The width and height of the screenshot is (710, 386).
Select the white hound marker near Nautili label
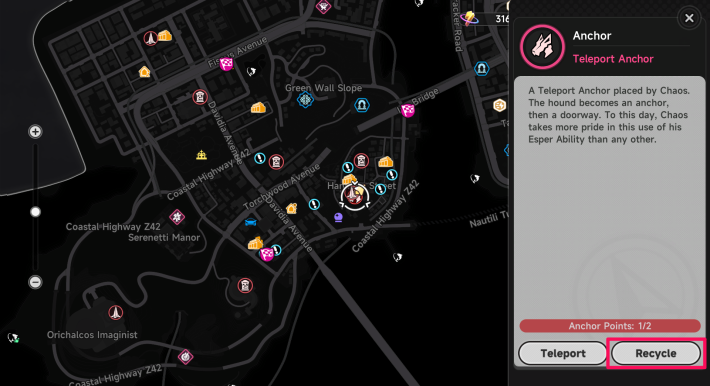point(475,179)
